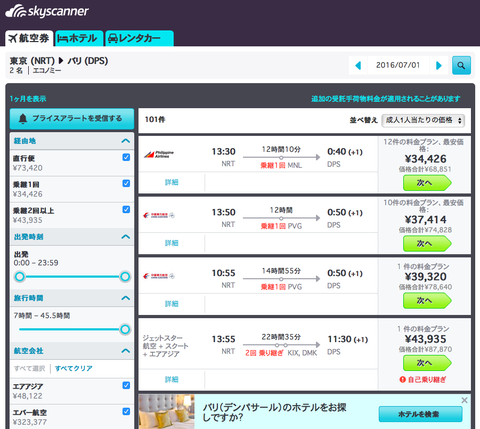Uncheck the エバー航空 airline checkbox
480x429 pixels.
coord(126,411)
